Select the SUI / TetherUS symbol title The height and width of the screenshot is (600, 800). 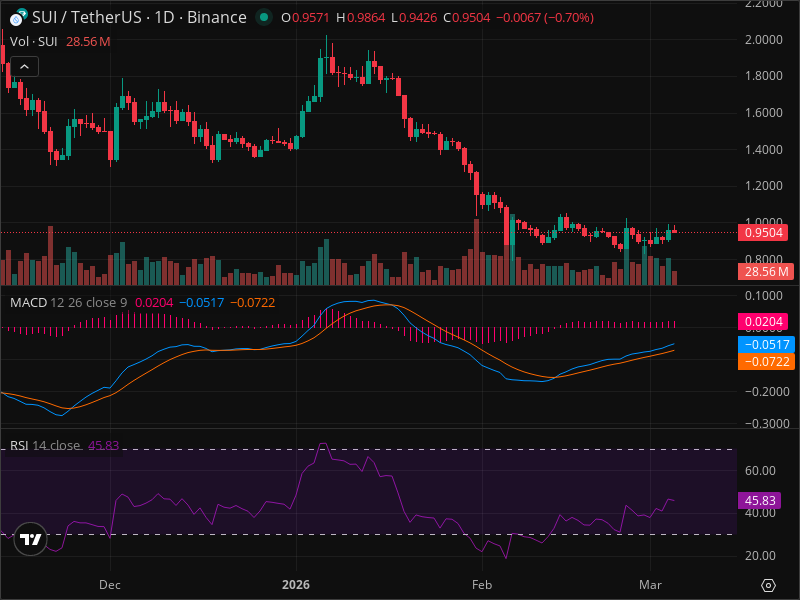(x=139, y=17)
